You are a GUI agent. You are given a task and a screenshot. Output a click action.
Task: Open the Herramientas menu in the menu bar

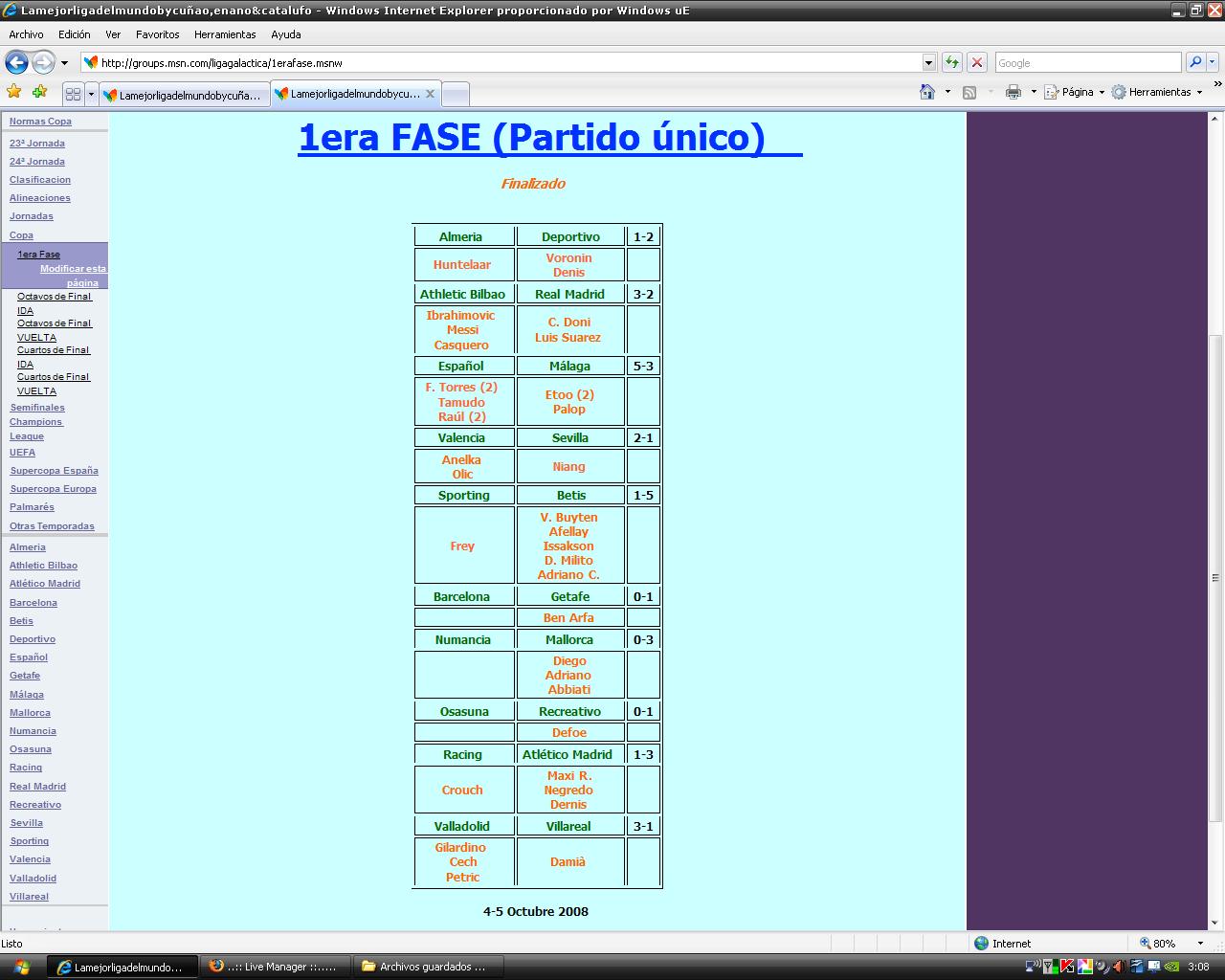click(225, 33)
